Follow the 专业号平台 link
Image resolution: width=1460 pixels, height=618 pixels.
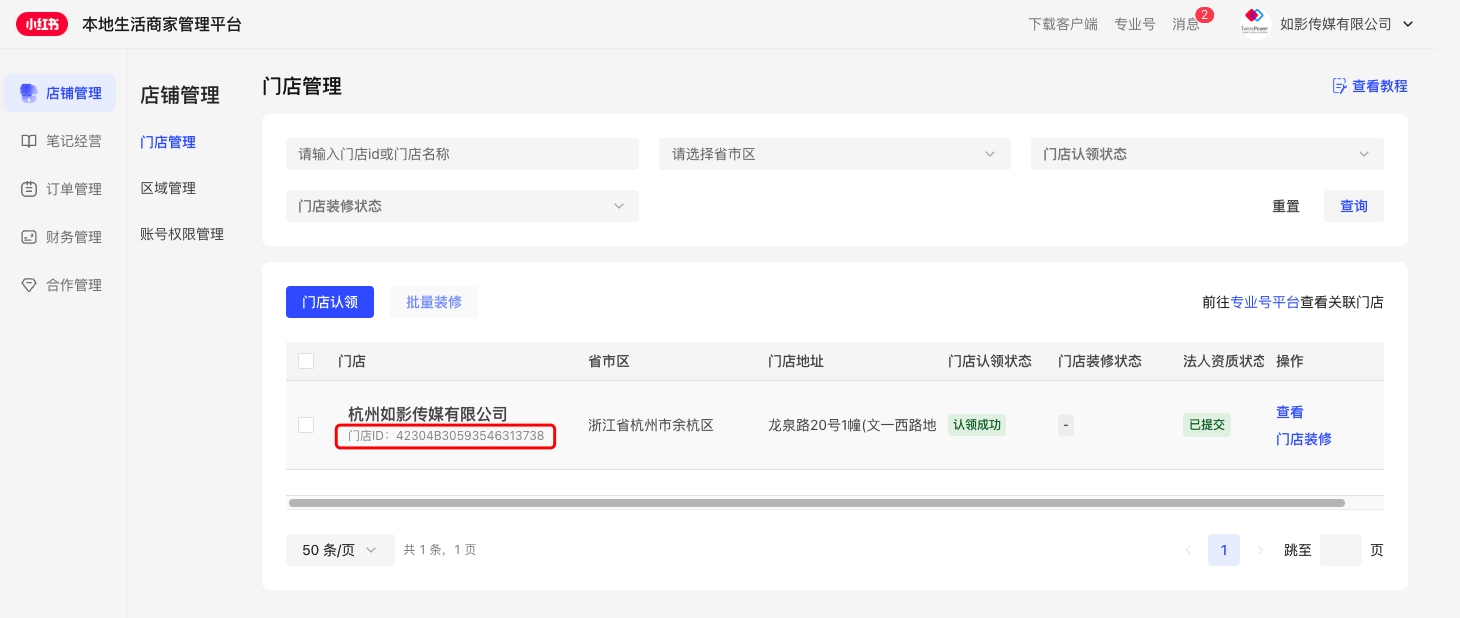tap(1264, 302)
